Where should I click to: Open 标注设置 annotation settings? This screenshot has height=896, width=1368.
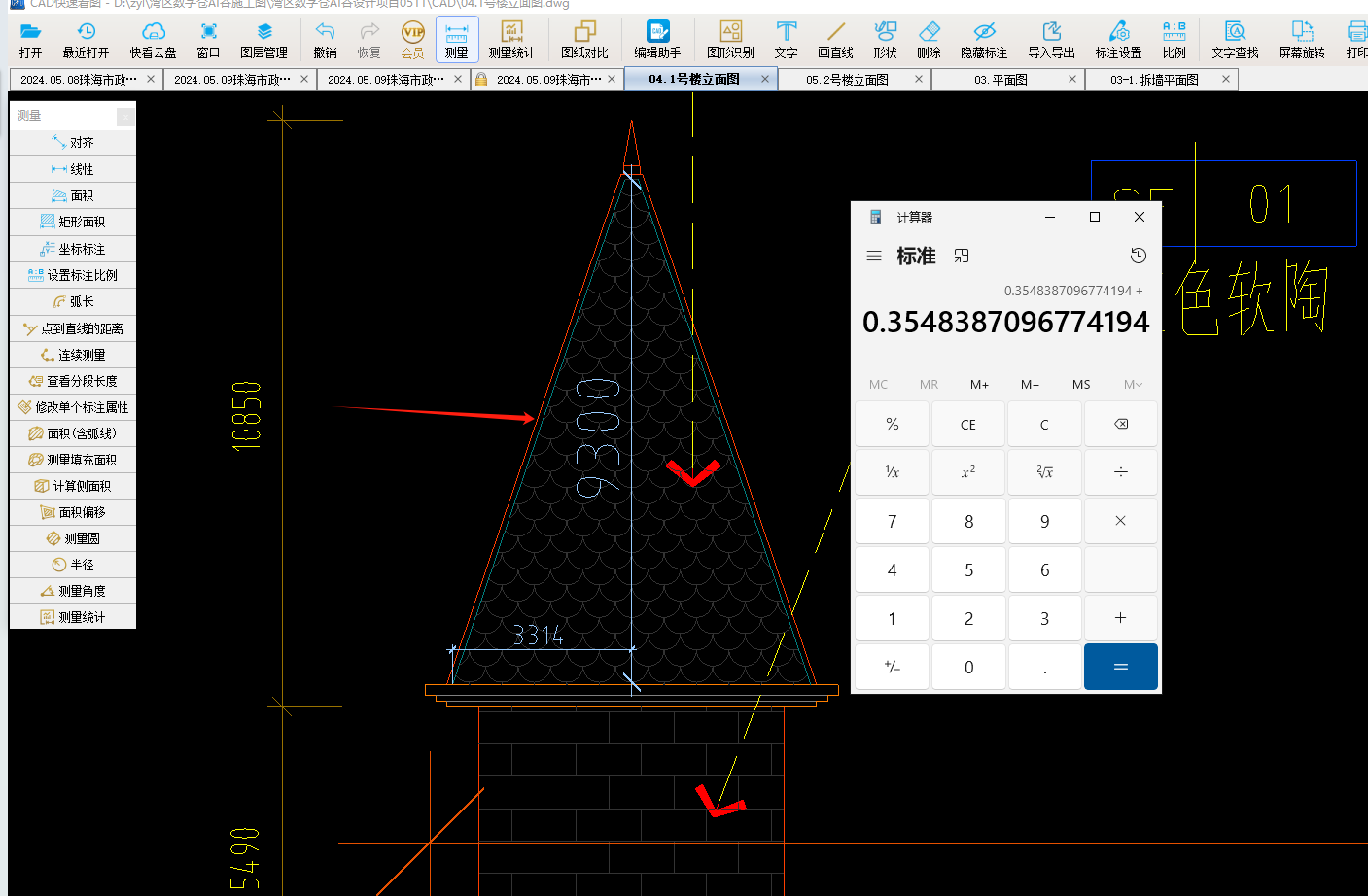point(1118,41)
